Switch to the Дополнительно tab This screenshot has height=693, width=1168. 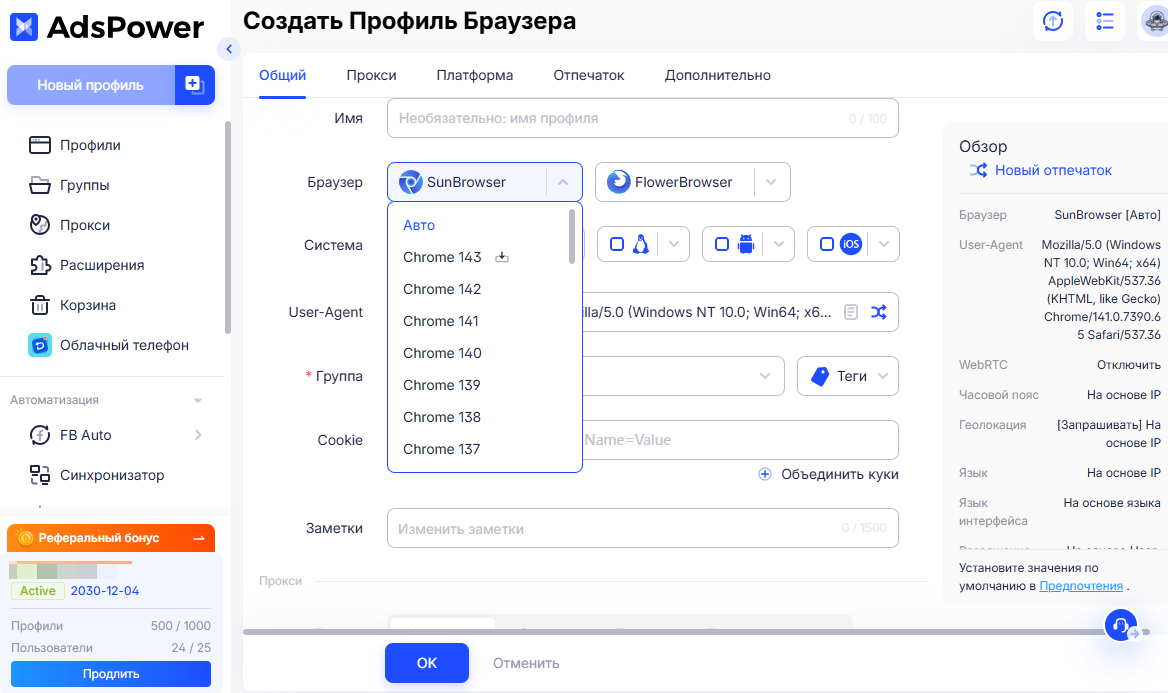coord(717,75)
